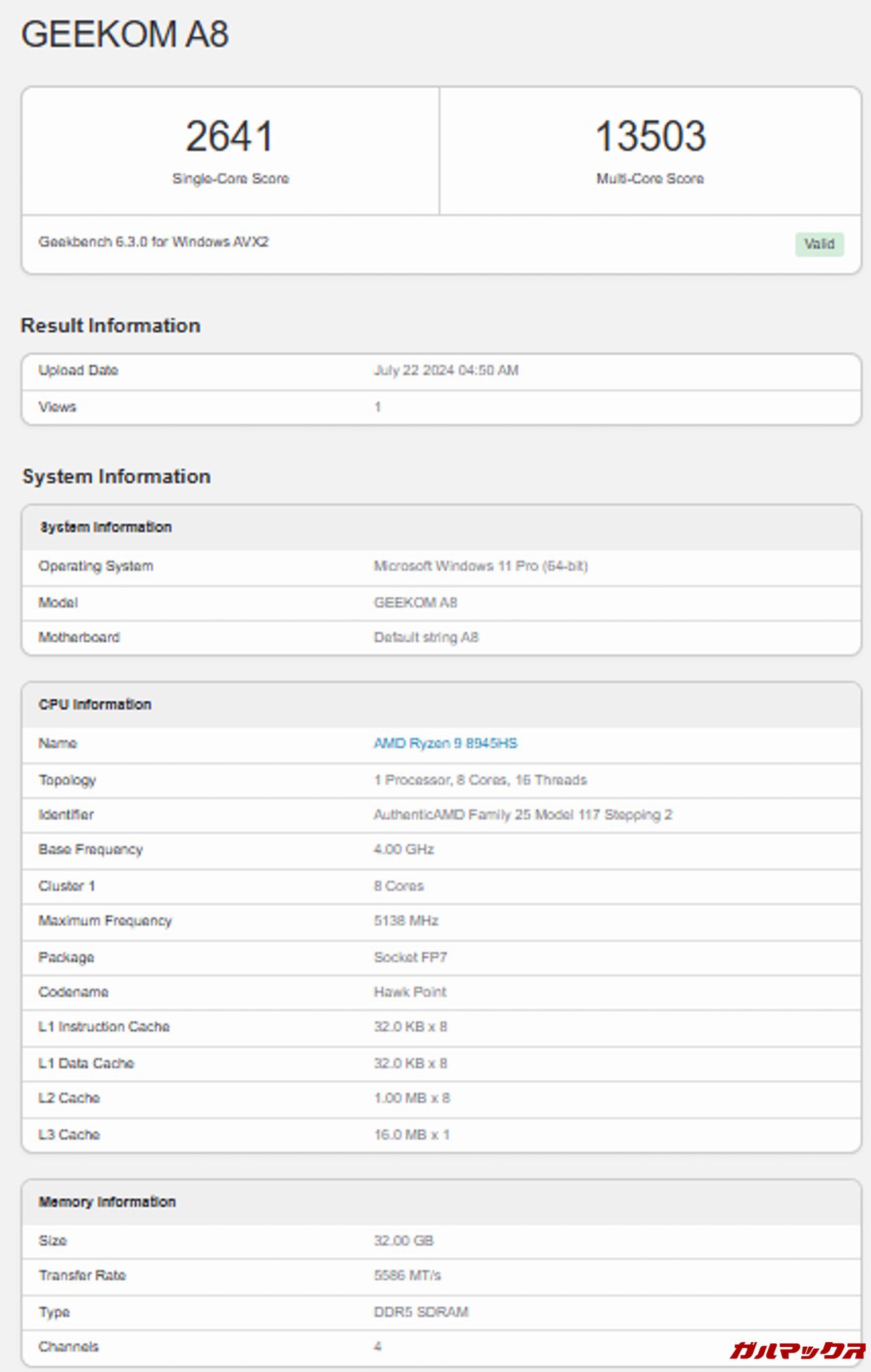Click the Default string A8 motherboard value
The height and width of the screenshot is (1372, 871).
pyautogui.click(x=426, y=637)
